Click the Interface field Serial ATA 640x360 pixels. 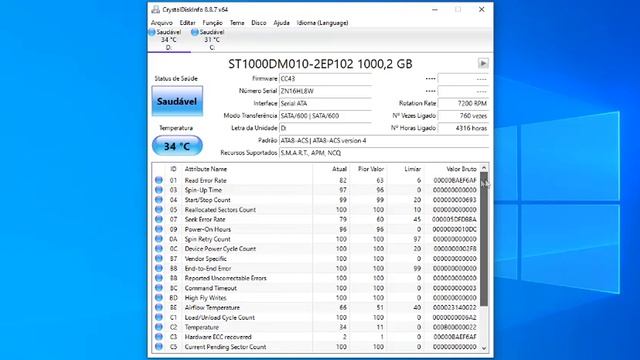(325, 103)
